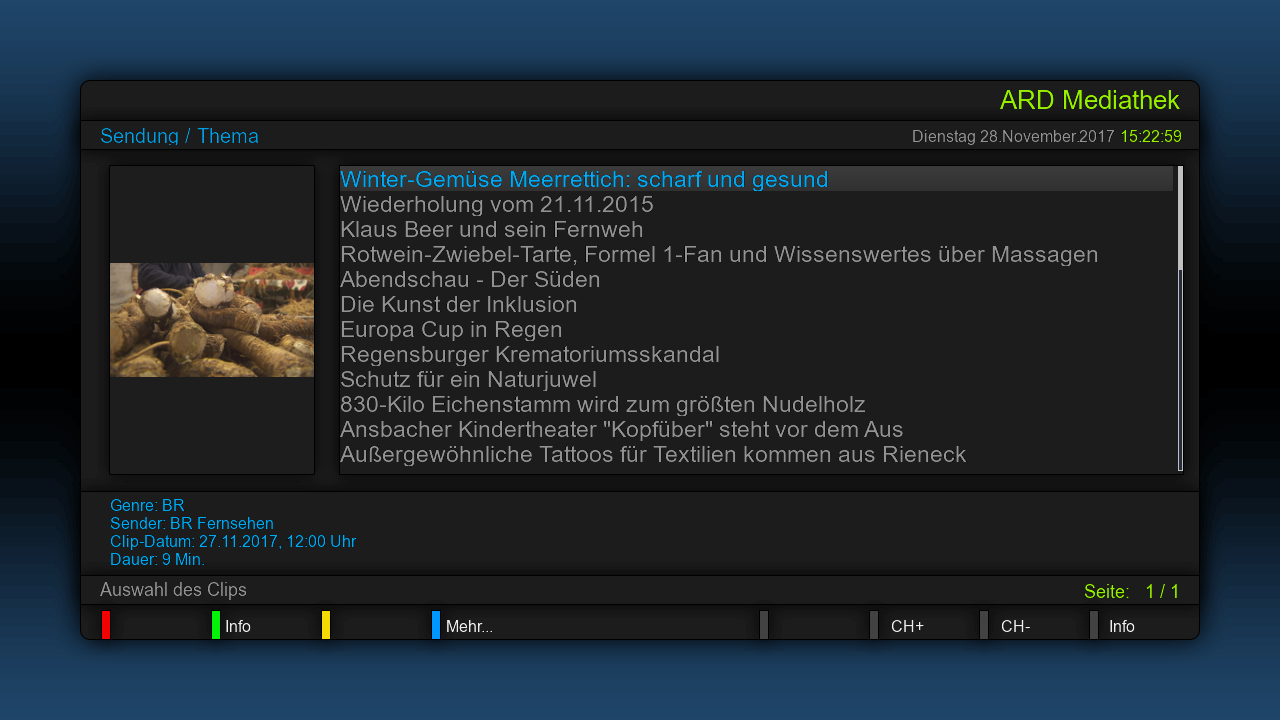Choose Schutz für ein Naturjuwel
This screenshot has height=720, width=1280.
point(468,380)
